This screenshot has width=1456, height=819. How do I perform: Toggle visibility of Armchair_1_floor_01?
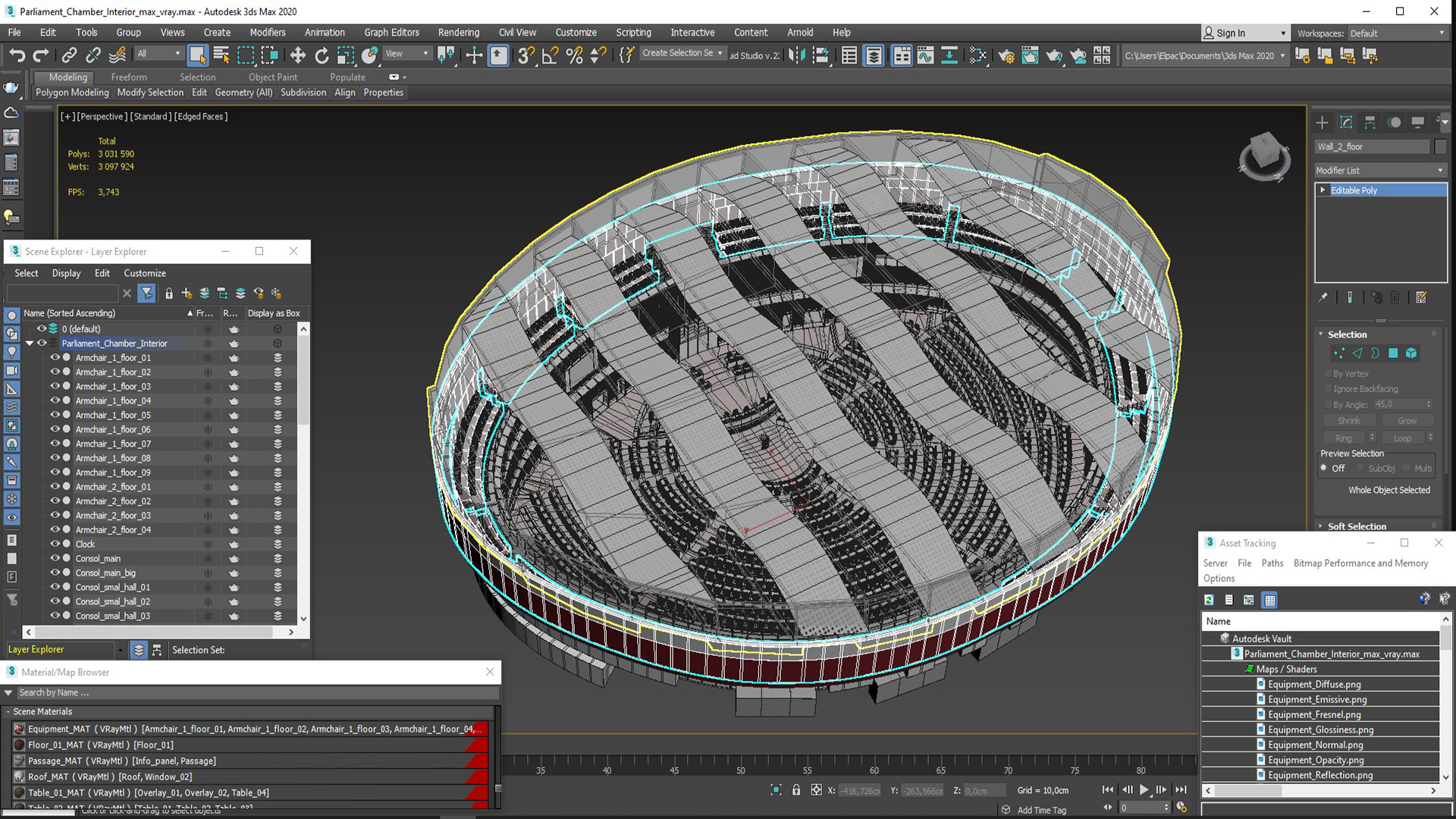click(55, 357)
